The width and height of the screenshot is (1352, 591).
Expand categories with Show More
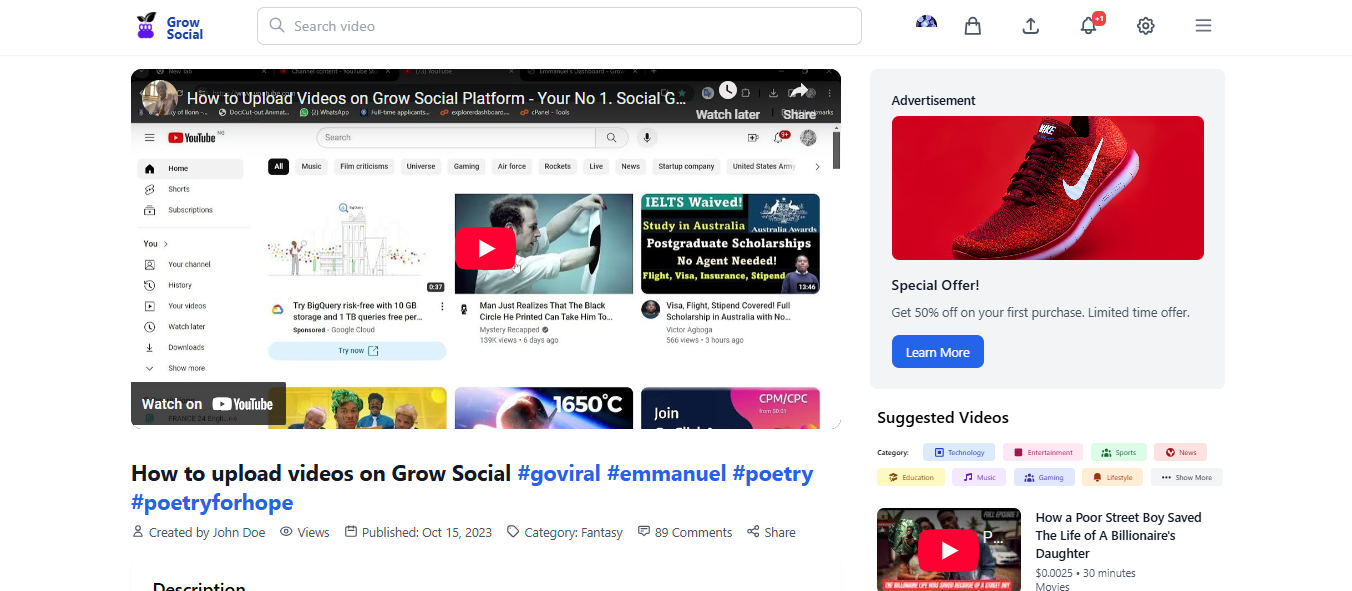click(x=1186, y=477)
